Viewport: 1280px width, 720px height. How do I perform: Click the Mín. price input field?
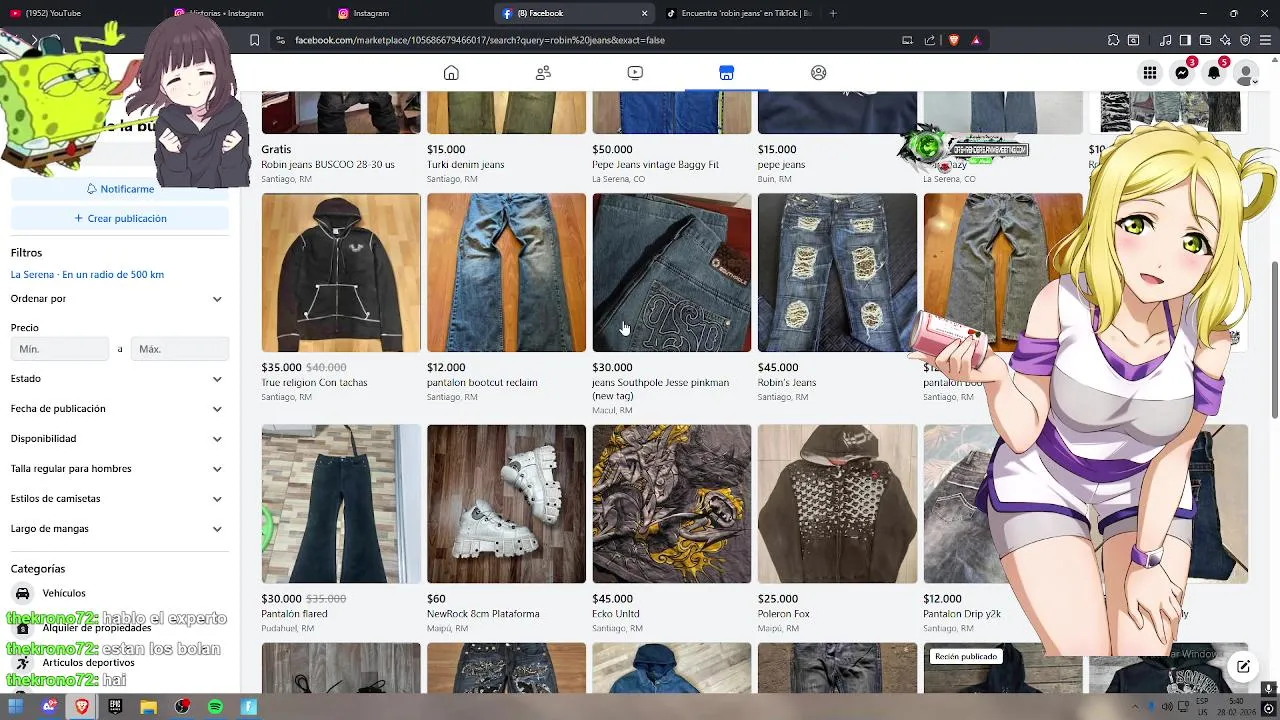[60, 349]
